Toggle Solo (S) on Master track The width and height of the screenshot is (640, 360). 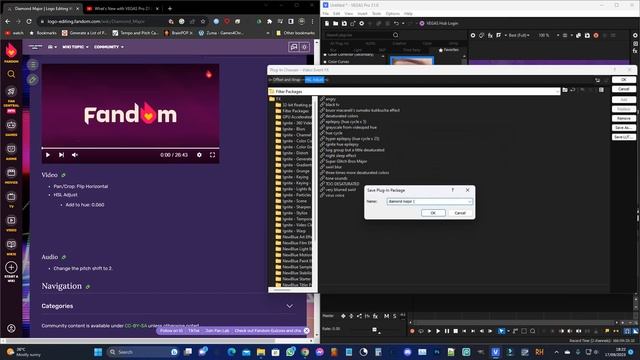(x=395, y=316)
